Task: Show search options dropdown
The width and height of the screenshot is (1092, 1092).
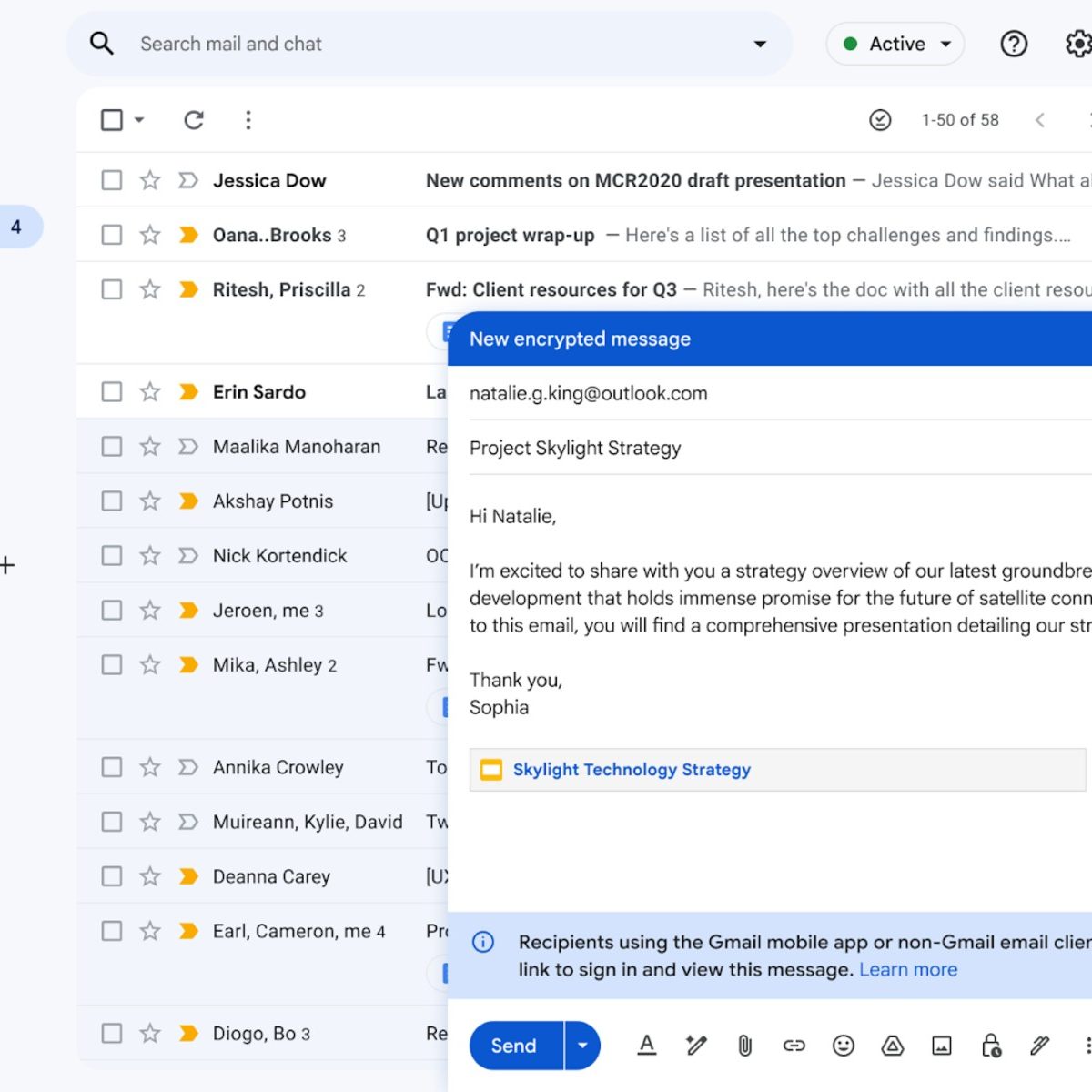Action: pyautogui.click(x=760, y=44)
